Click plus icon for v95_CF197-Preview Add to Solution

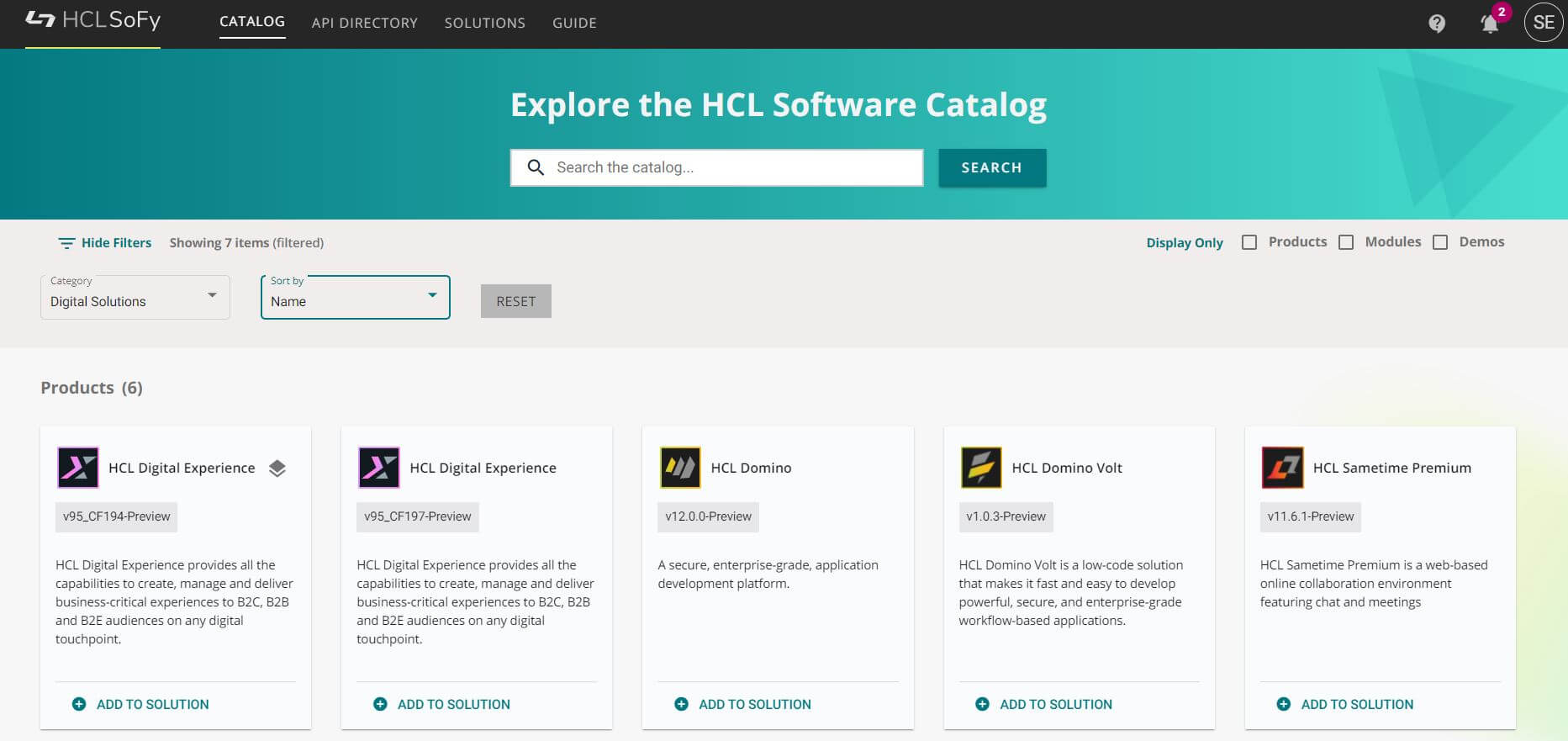380,704
